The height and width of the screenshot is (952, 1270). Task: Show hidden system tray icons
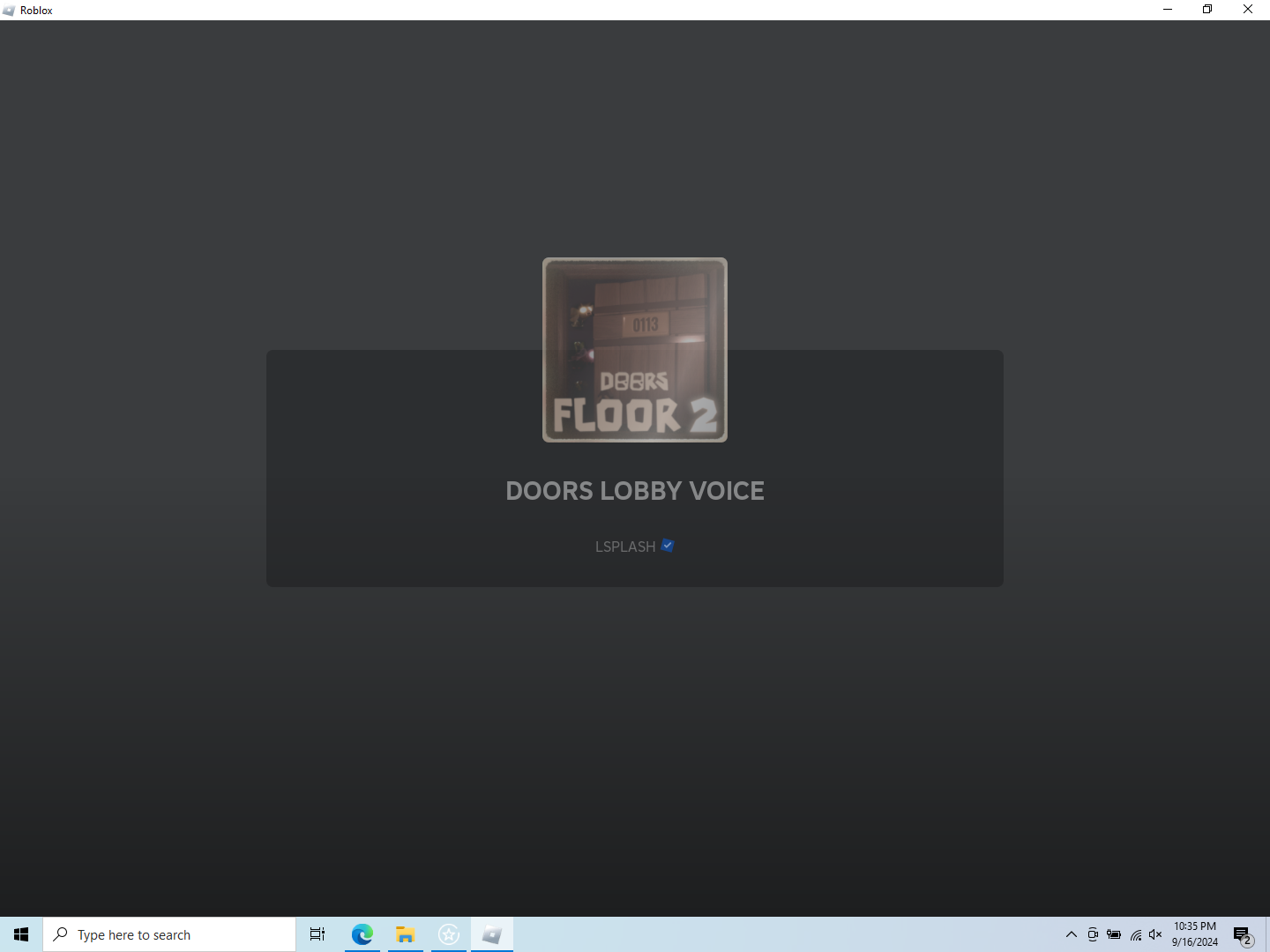[1072, 934]
